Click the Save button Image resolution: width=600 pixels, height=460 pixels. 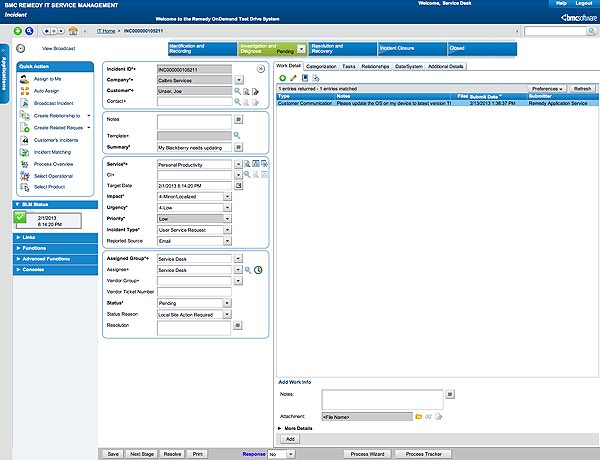click(x=113, y=454)
